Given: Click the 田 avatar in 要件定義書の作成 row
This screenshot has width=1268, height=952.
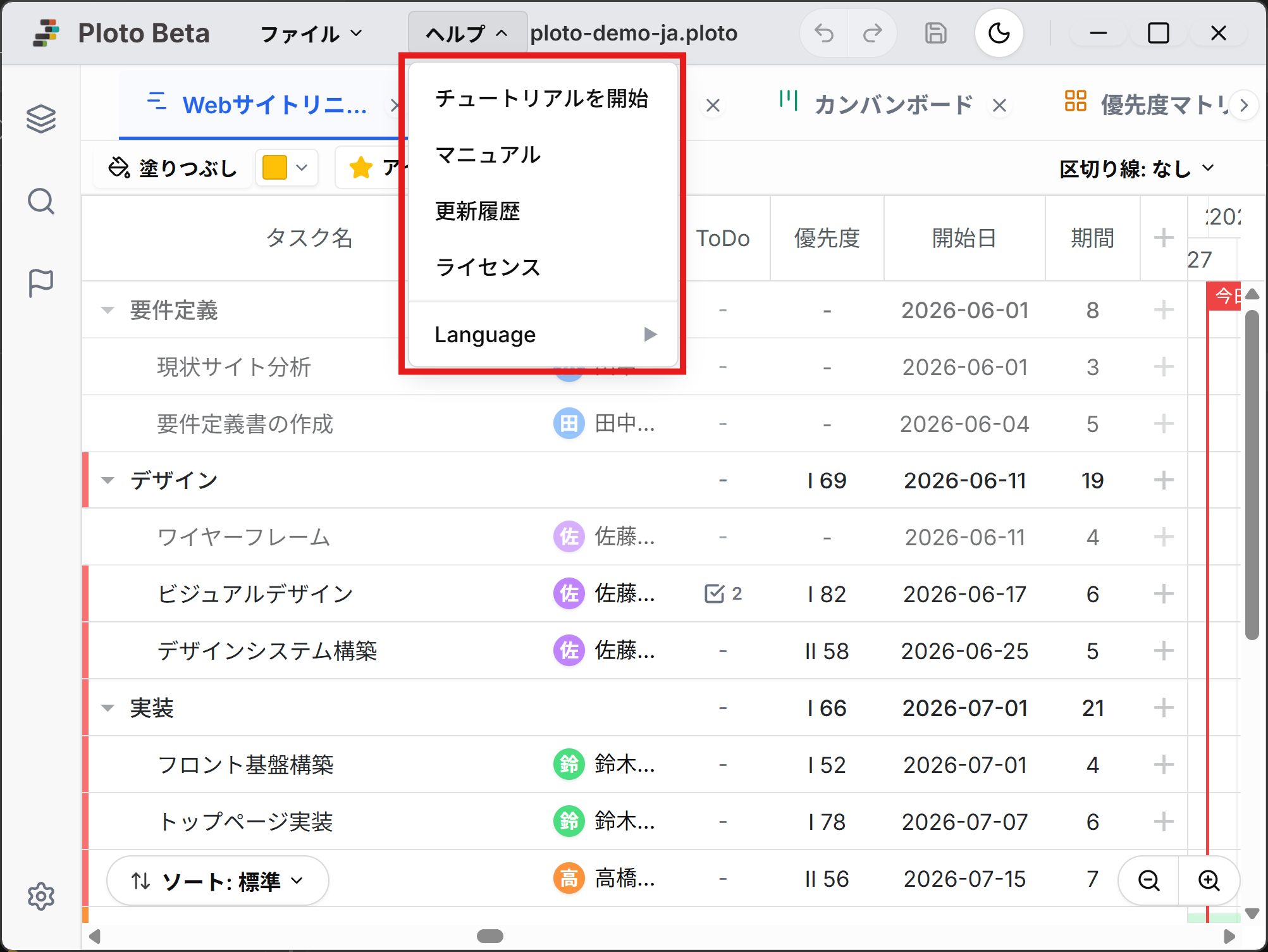Looking at the screenshot, I should click(x=569, y=423).
